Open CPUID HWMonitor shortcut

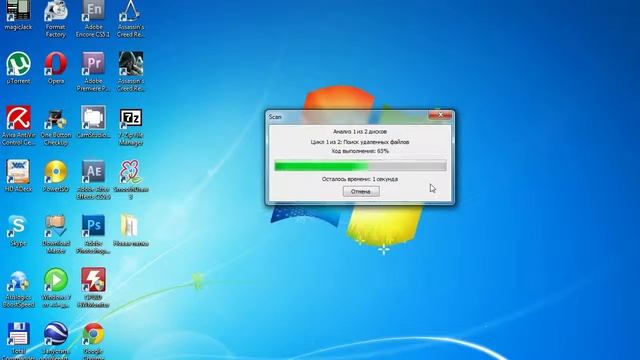[93, 288]
